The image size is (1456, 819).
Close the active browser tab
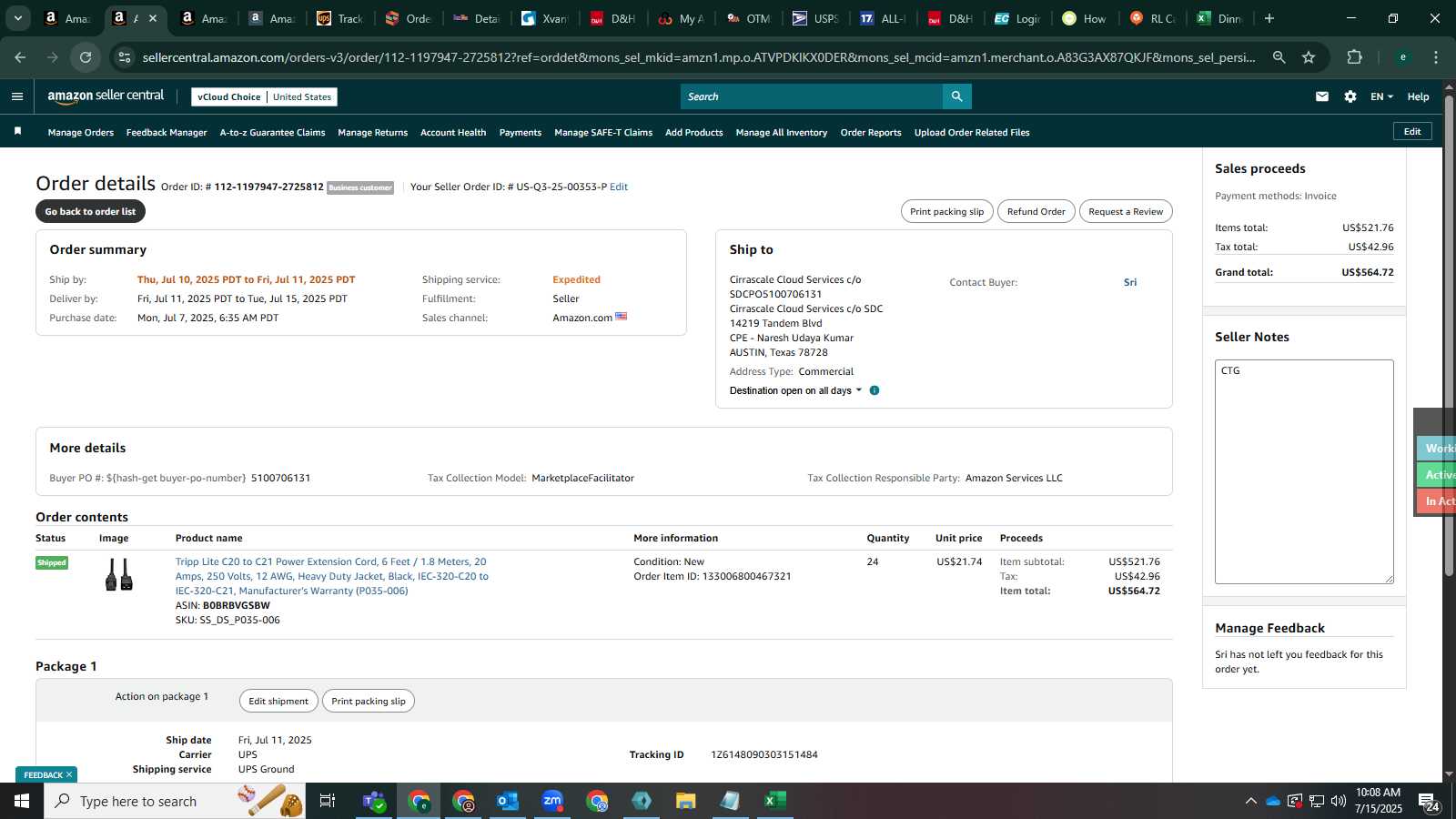pyautogui.click(x=153, y=18)
